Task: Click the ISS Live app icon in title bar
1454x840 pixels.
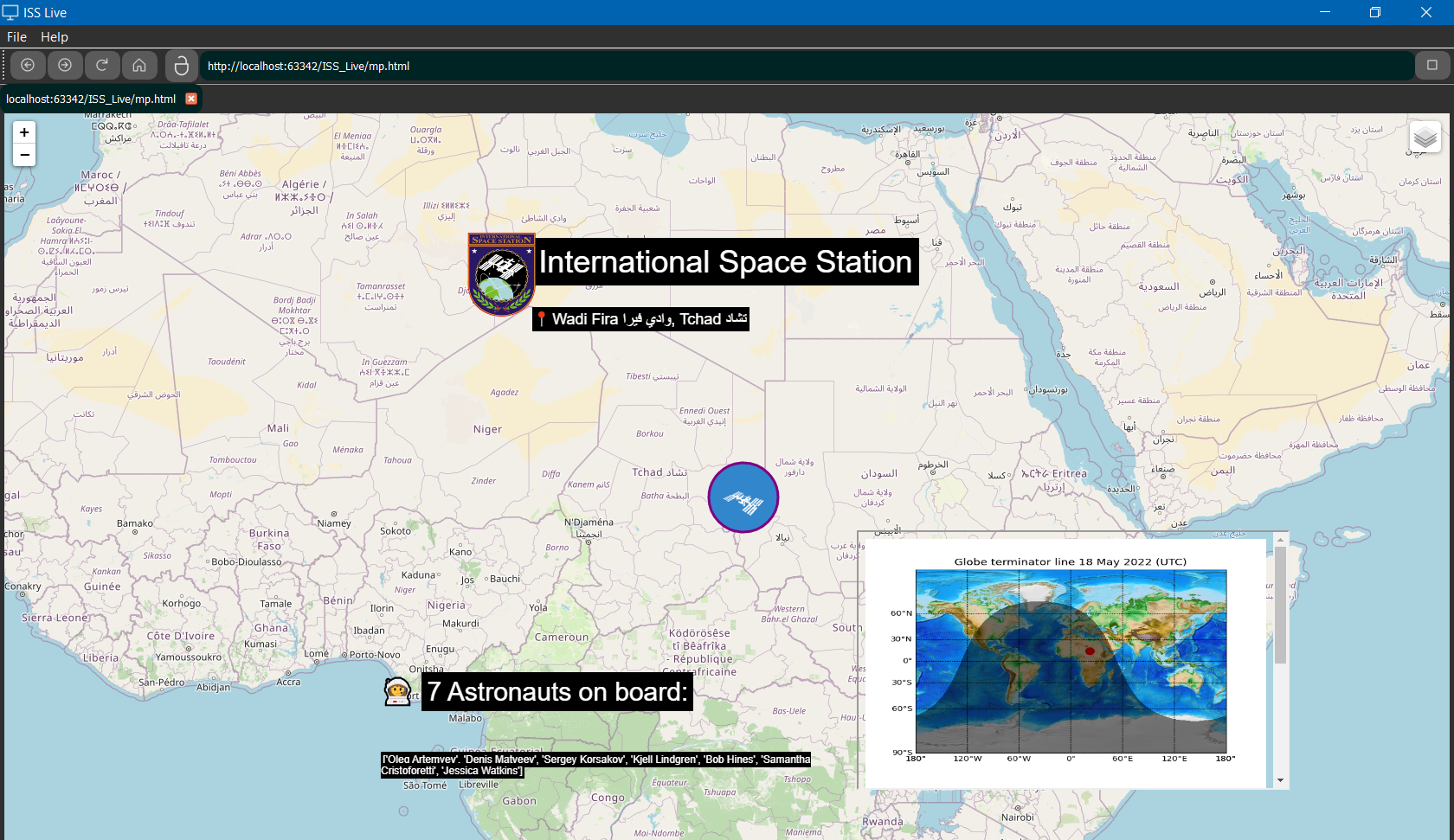Action: [10, 12]
